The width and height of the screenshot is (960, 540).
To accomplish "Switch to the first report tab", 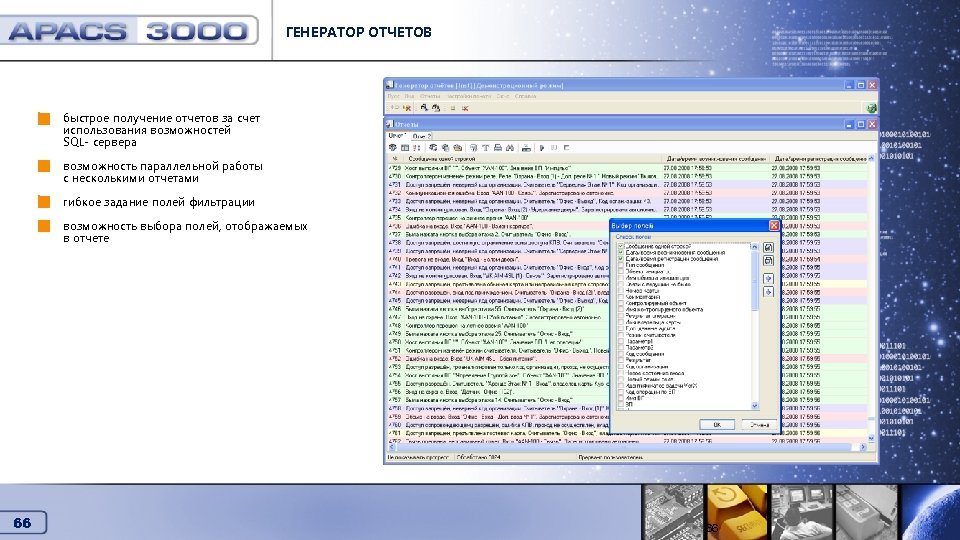I will [x=396, y=136].
